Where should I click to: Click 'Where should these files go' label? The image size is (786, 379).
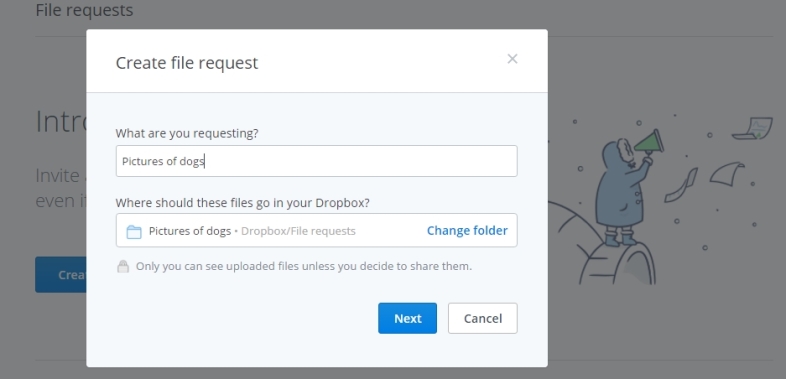coord(243,203)
